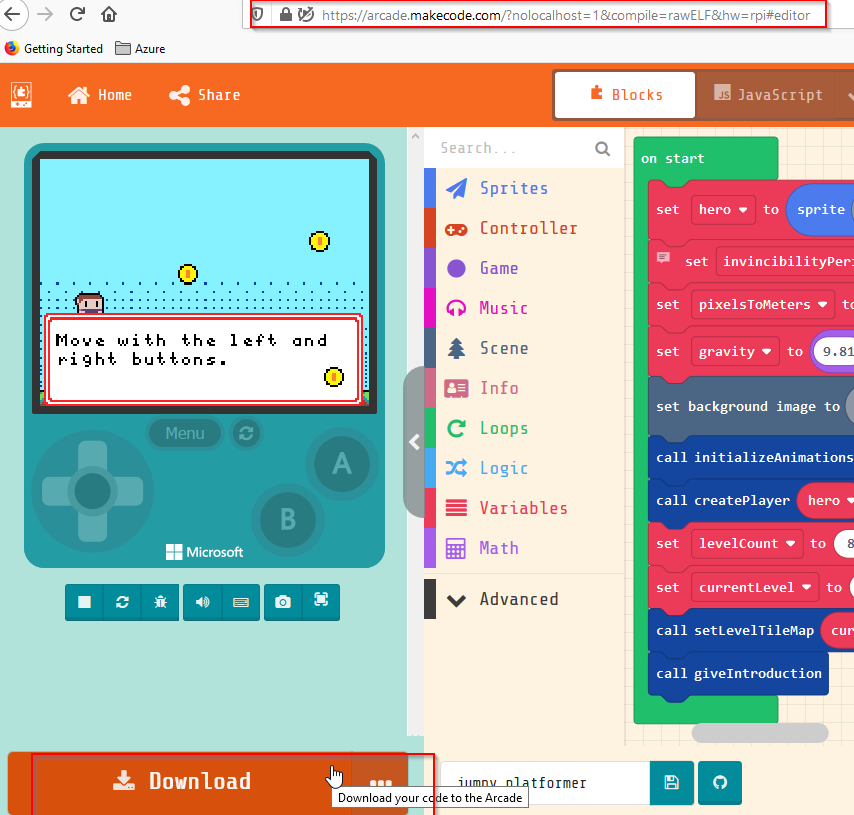The height and width of the screenshot is (815, 854).
Task: Open the Controller block category
Action: pyautogui.click(x=524, y=228)
